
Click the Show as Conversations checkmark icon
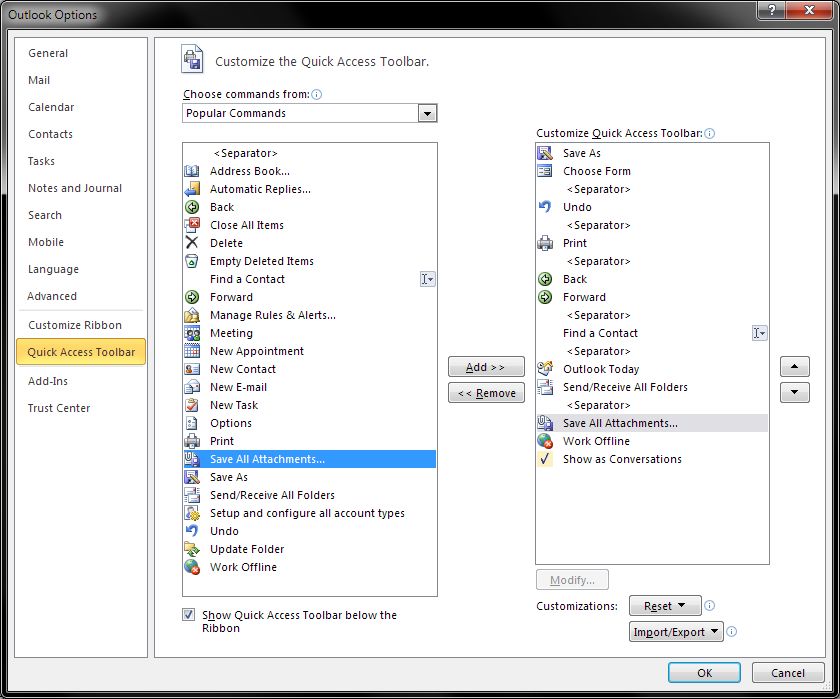click(x=545, y=459)
